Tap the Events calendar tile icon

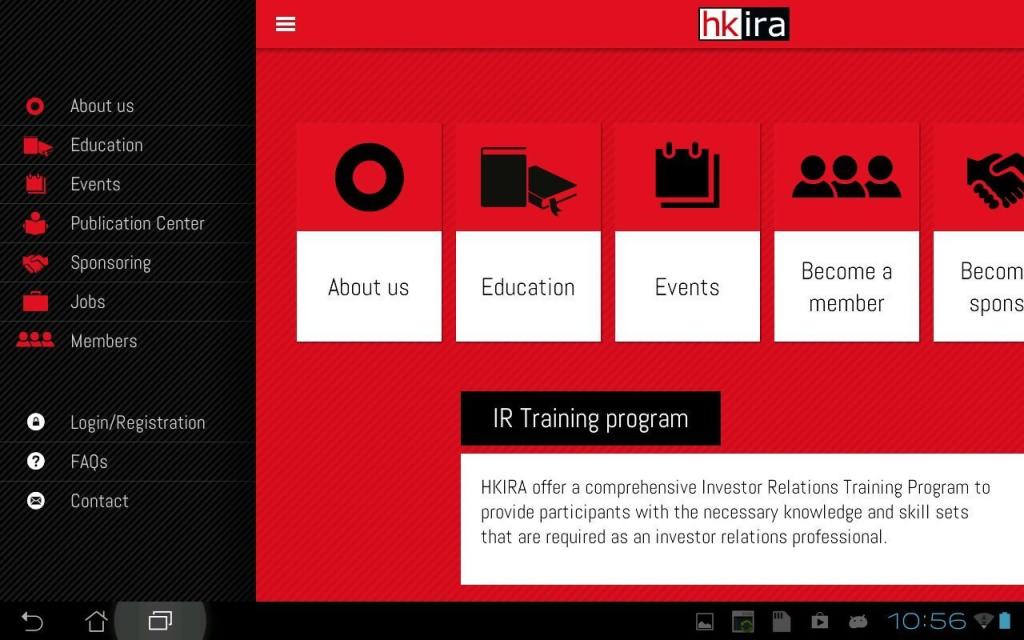[687, 176]
